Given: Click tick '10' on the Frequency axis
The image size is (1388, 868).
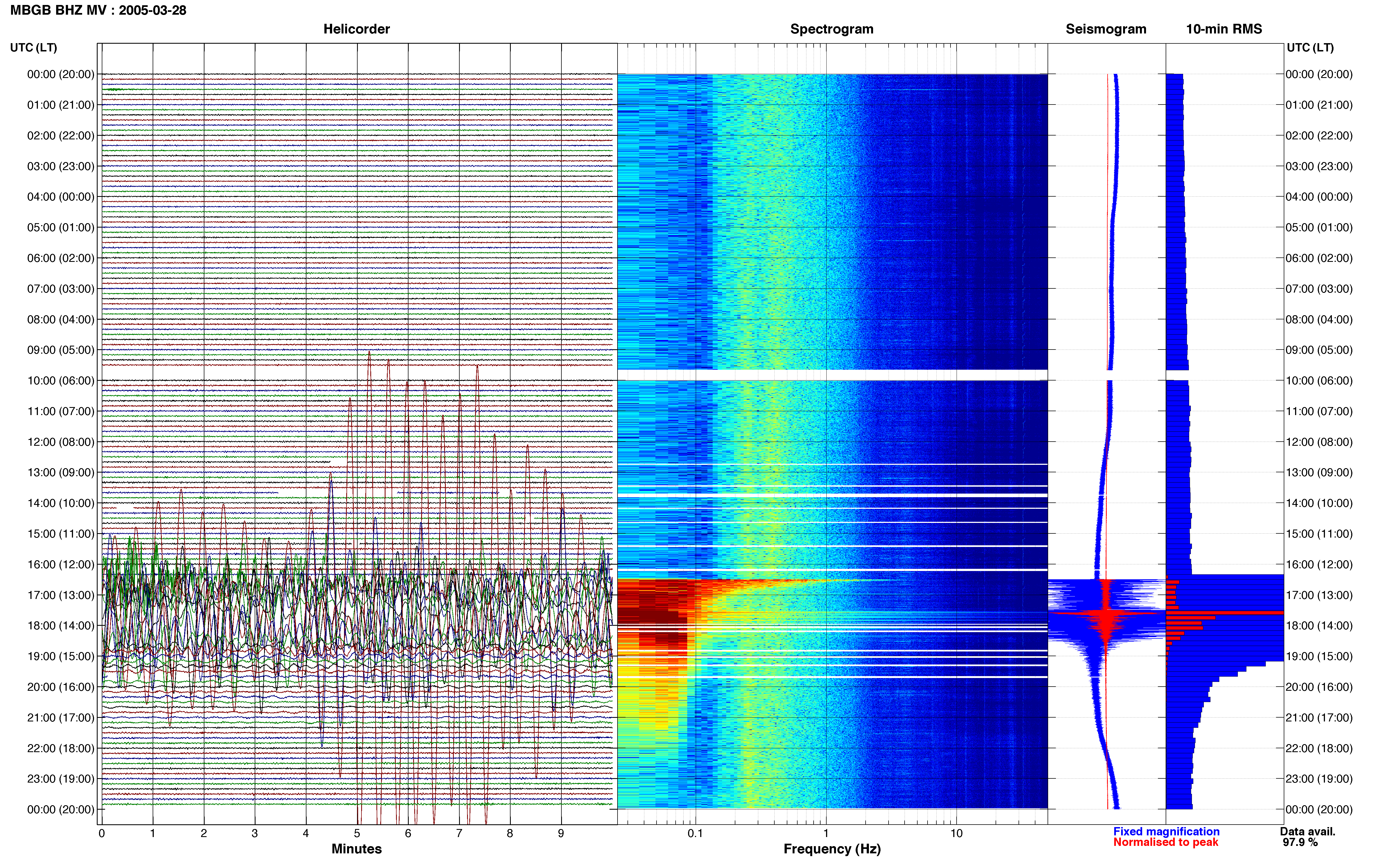Looking at the screenshot, I should [x=956, y=833].
